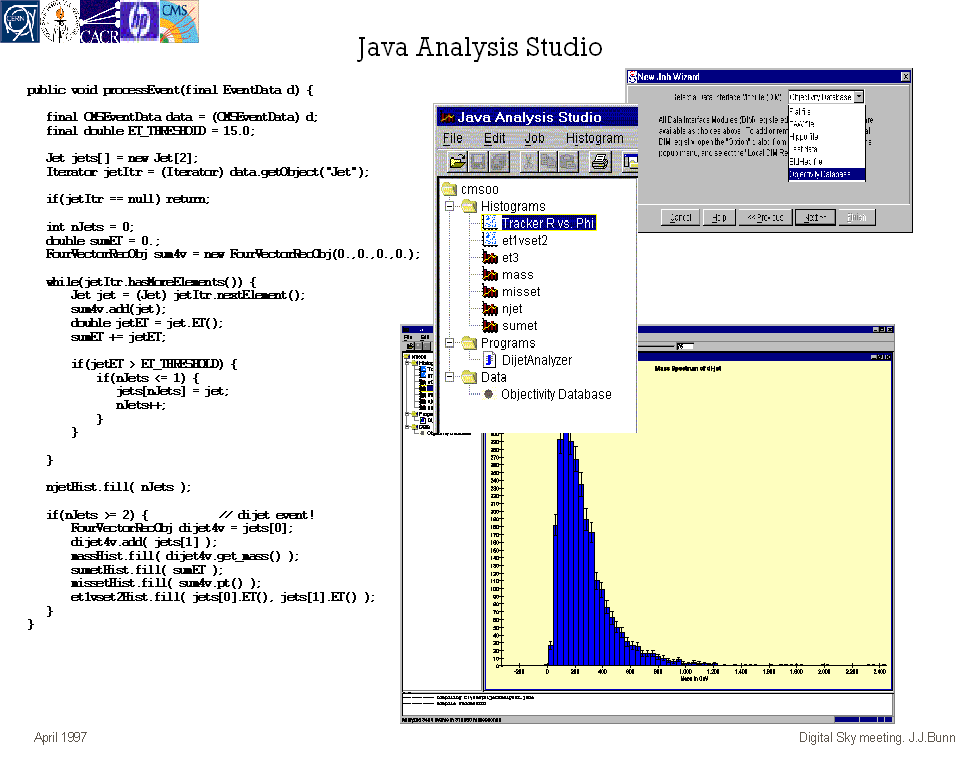
Task: Click the Save floppy disk toolbar icon
Action: pyautogui.click(x=478, y=161)
